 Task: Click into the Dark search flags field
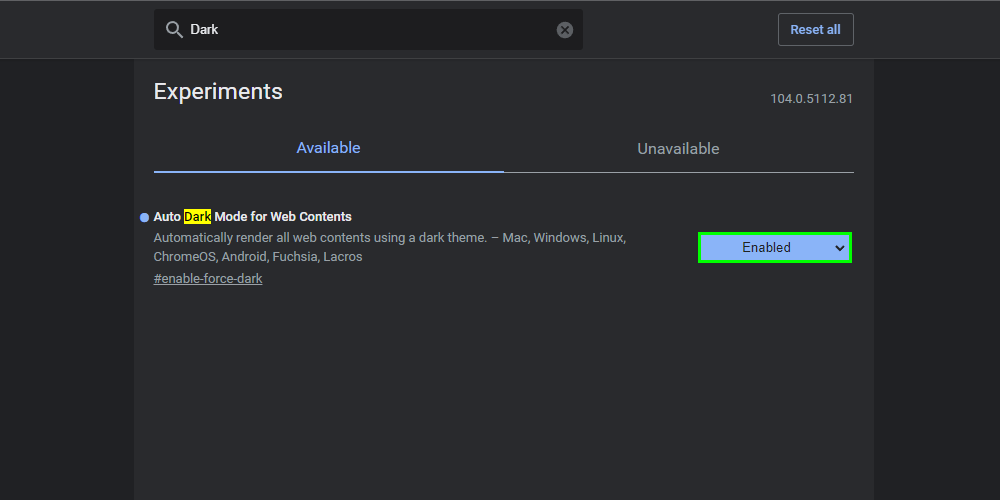(x=368, y=29)
